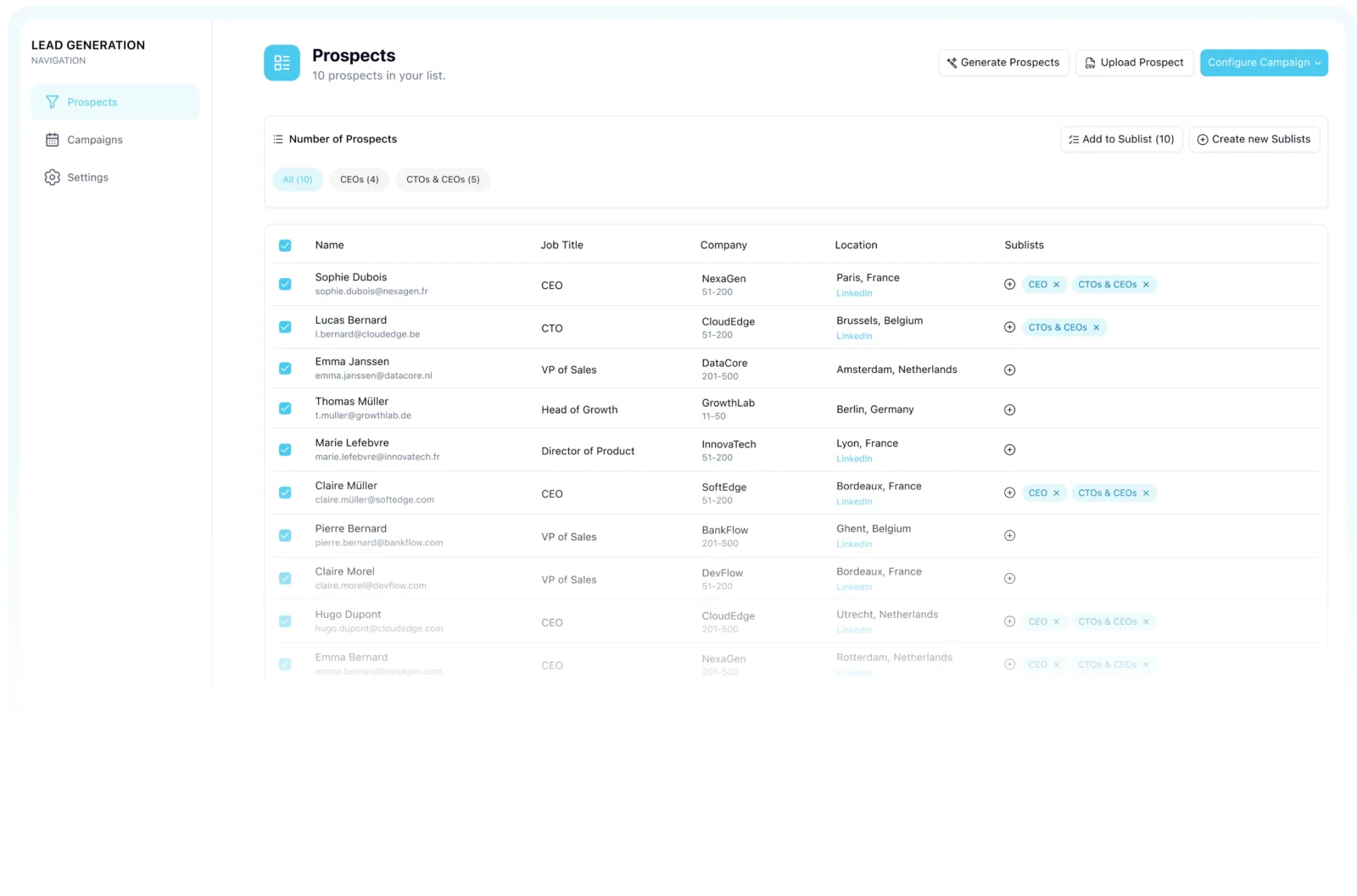The width and height of the screenshot is (1357, 896).
Task: Select the All (10) filter tab
Action: (298, 180)
